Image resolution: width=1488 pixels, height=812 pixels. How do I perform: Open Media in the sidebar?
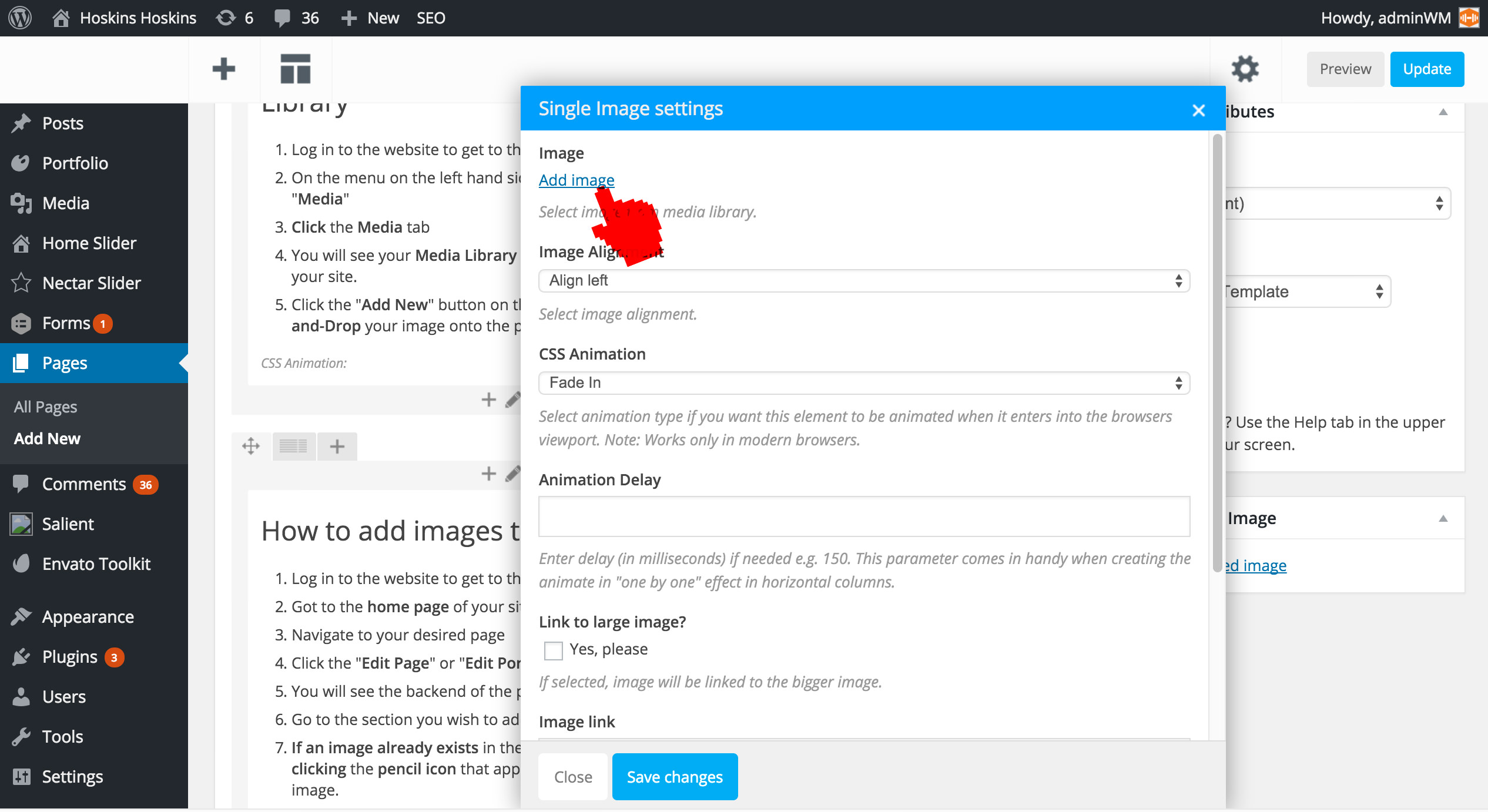[x=66, y=203]
